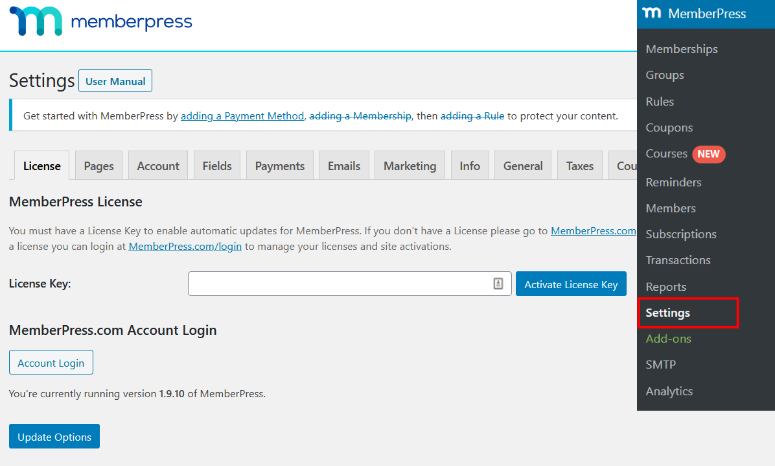Open Groups in the sidebar menu
The height and width of the screenshot is (466, 775).
coord(665,75)
